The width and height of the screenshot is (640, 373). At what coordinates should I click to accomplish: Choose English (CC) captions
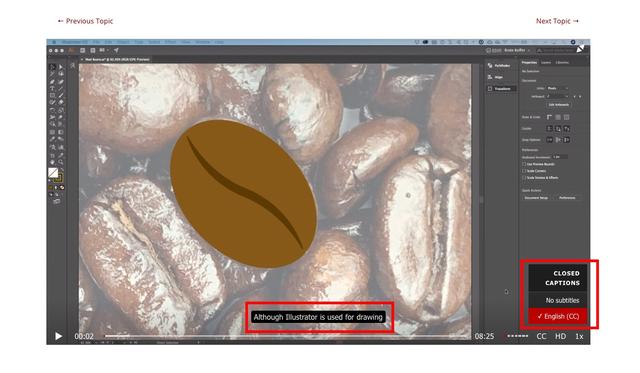[x=558, y=316]
